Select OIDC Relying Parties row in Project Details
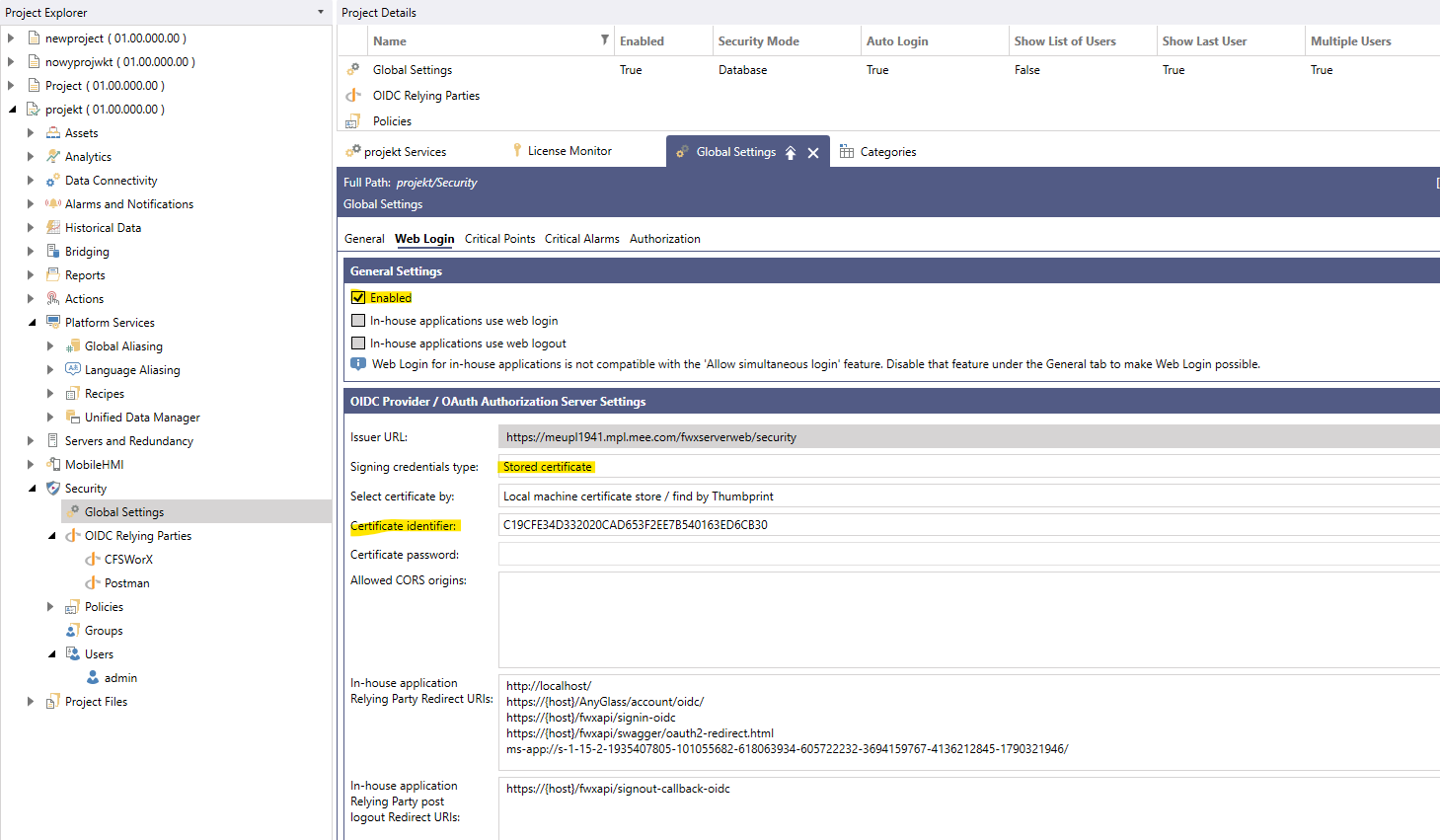This screenshot has height=840, width=1440. click(x=425, y=96)
